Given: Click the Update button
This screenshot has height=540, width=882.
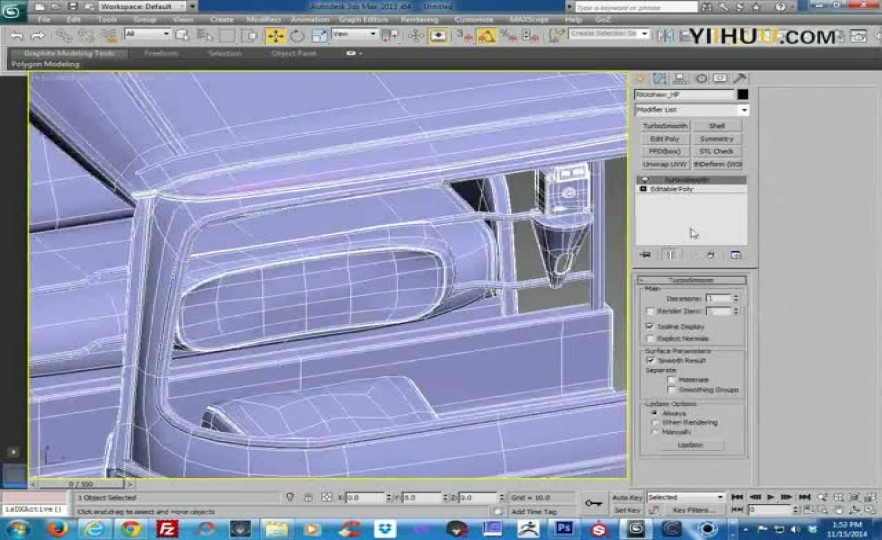Looking at the screenshot, I should click(x=690, y=445).
